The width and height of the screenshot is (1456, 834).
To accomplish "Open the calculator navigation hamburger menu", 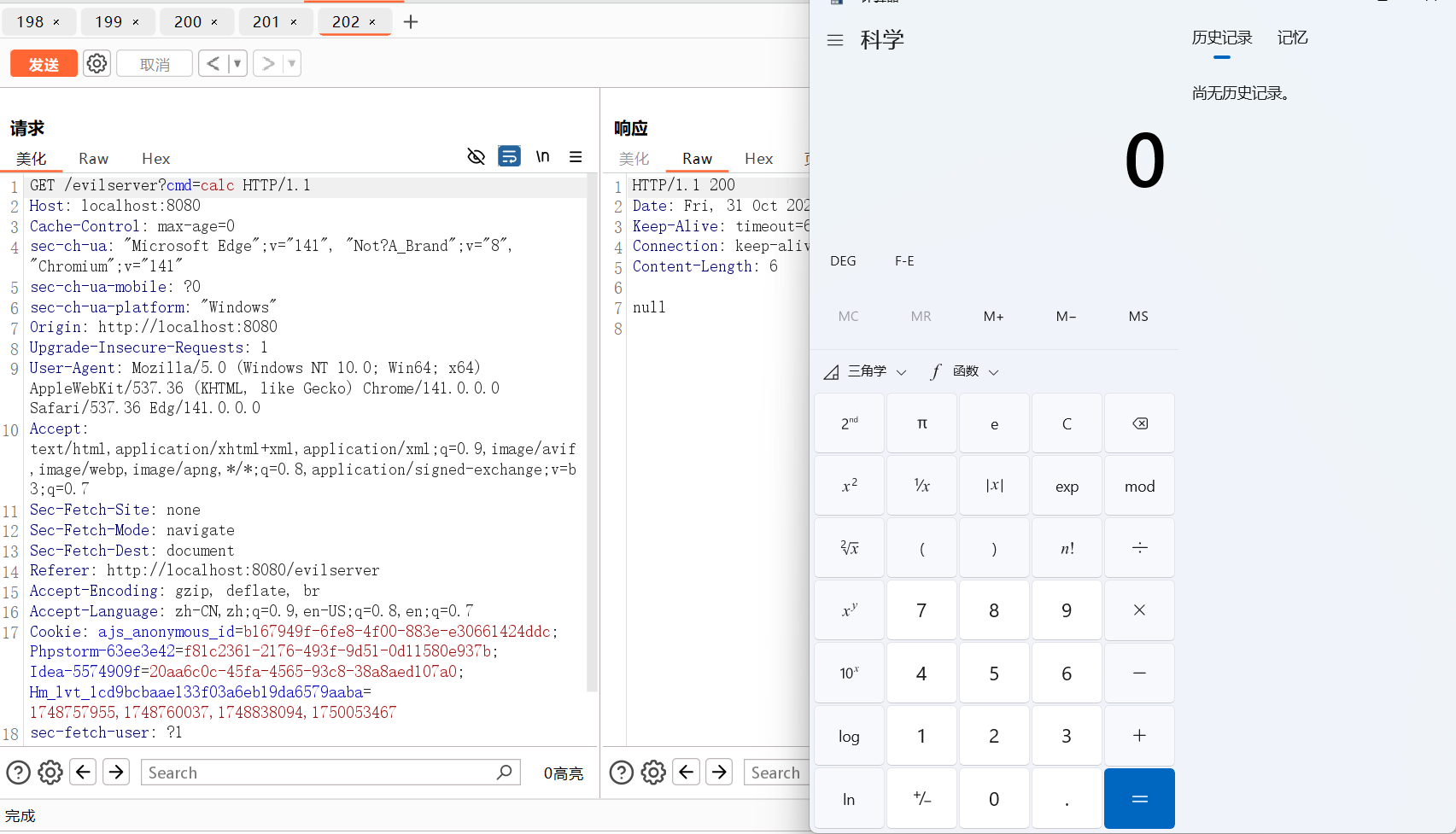I will click(835, 40).
